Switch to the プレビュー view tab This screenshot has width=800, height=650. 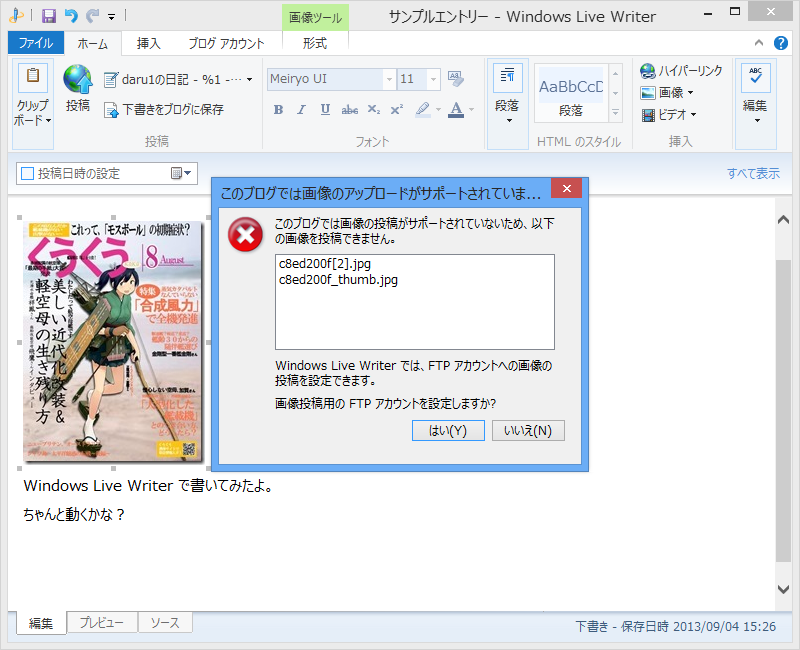(102, 622)
